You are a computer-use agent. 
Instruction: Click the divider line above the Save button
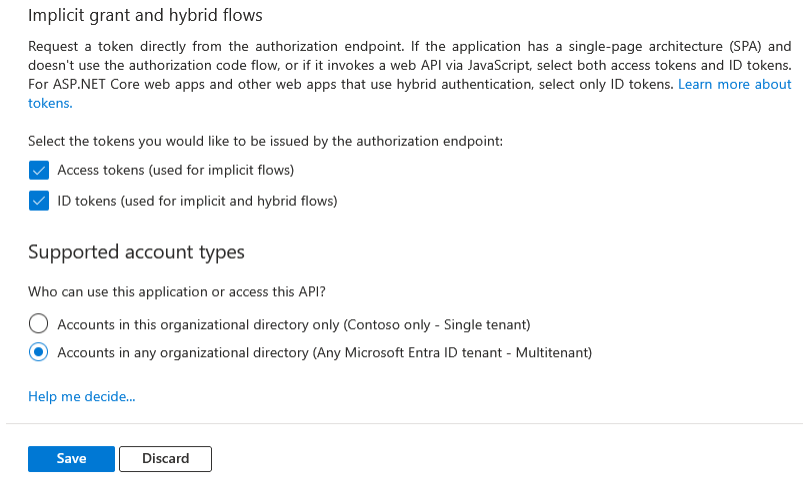pos(400,423)
